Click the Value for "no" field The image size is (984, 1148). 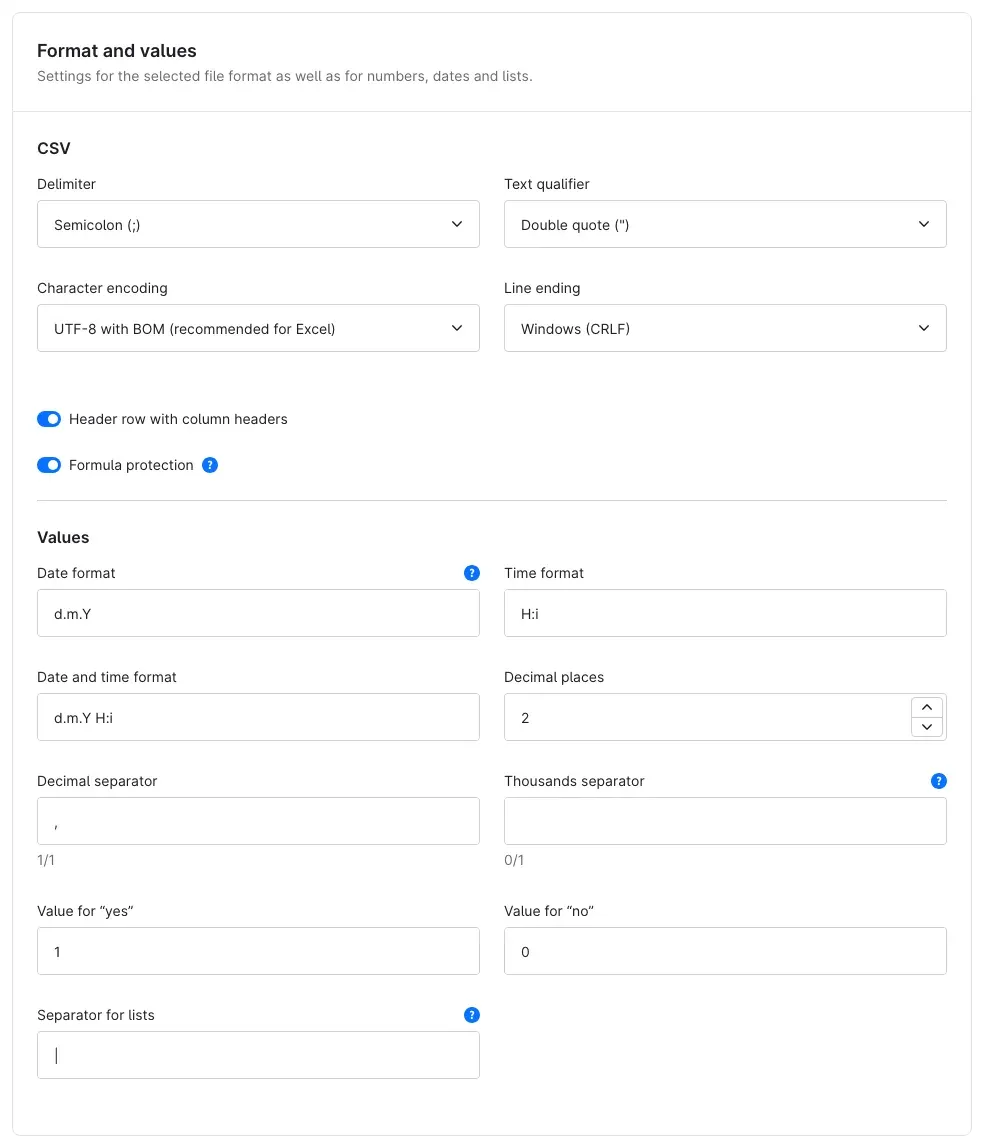point(725,951)
